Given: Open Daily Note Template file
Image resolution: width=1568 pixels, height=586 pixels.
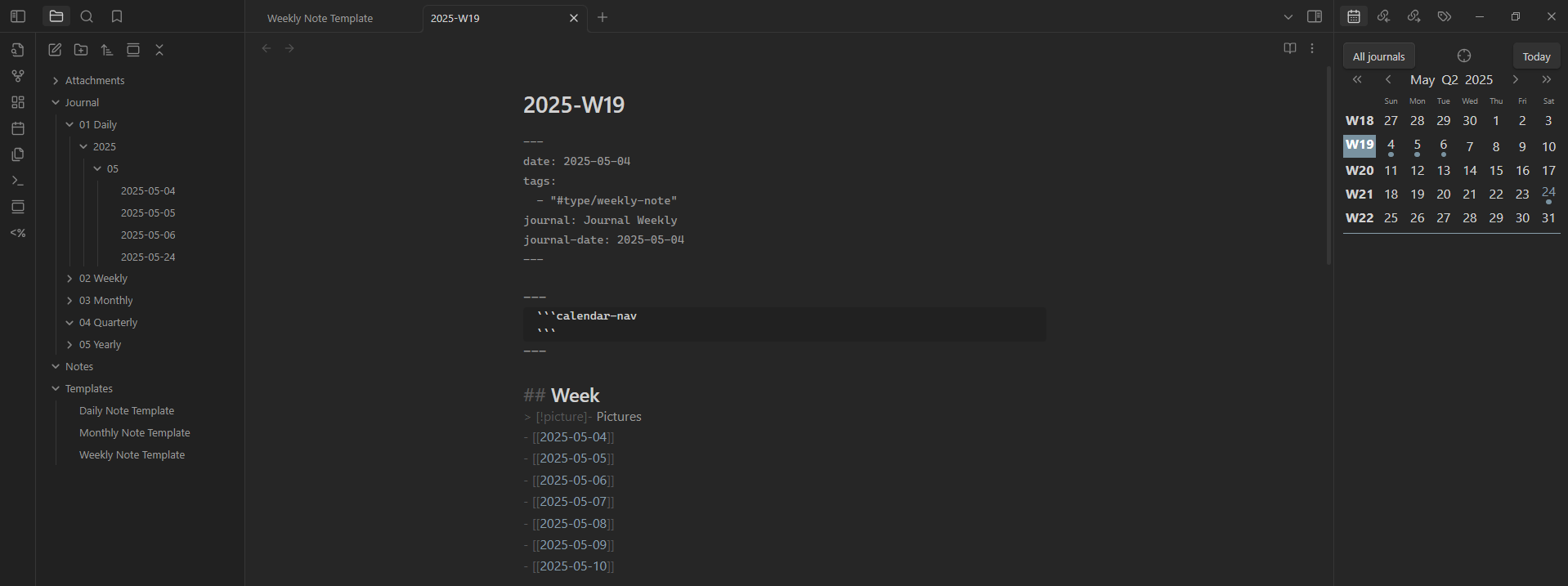Looking at the screenshot, I should tap(127, 411).
